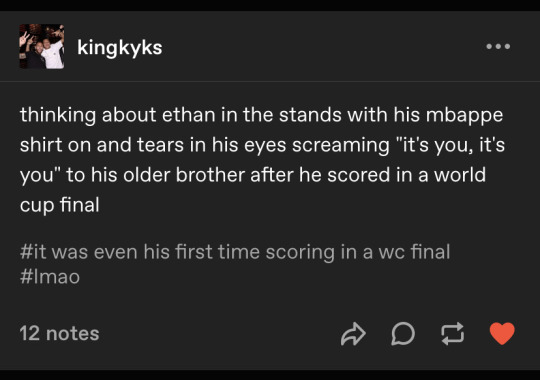Click the post text about ethan

pyautogui.click(x=262, y=160)
